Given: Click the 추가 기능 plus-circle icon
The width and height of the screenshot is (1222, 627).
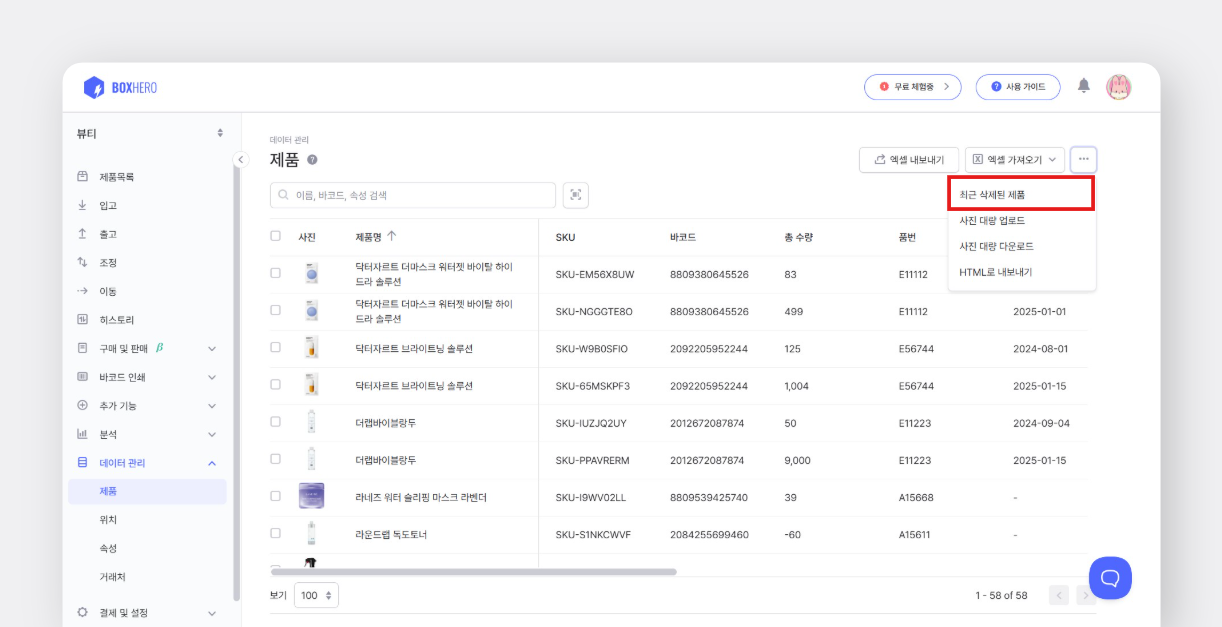Looking at the screenshot, I should [83, 405].
